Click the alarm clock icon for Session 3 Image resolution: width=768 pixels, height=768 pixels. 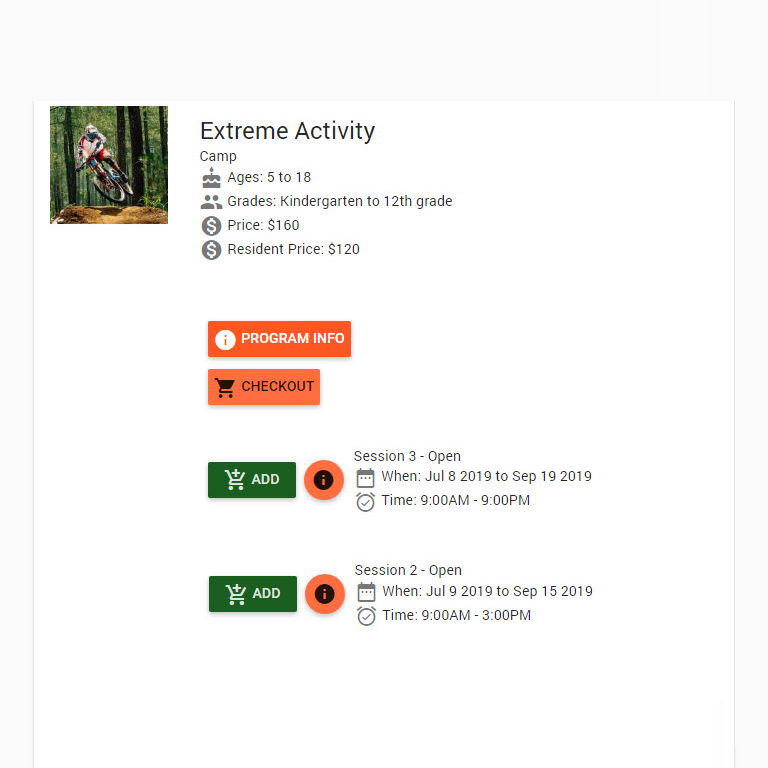click(365, 502)
